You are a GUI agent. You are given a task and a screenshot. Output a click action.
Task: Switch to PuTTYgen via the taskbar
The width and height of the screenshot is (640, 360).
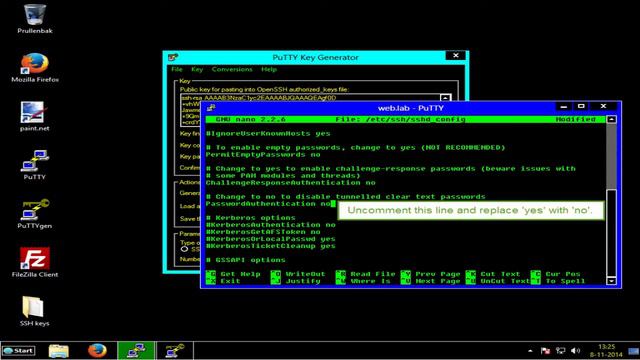(175, 351)
